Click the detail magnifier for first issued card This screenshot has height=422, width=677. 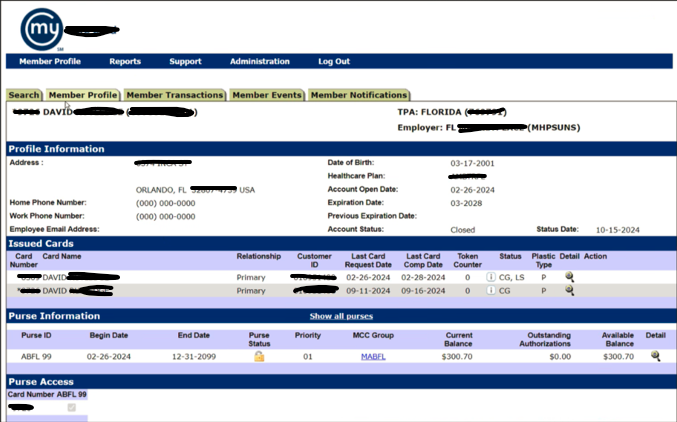(569, 277)
